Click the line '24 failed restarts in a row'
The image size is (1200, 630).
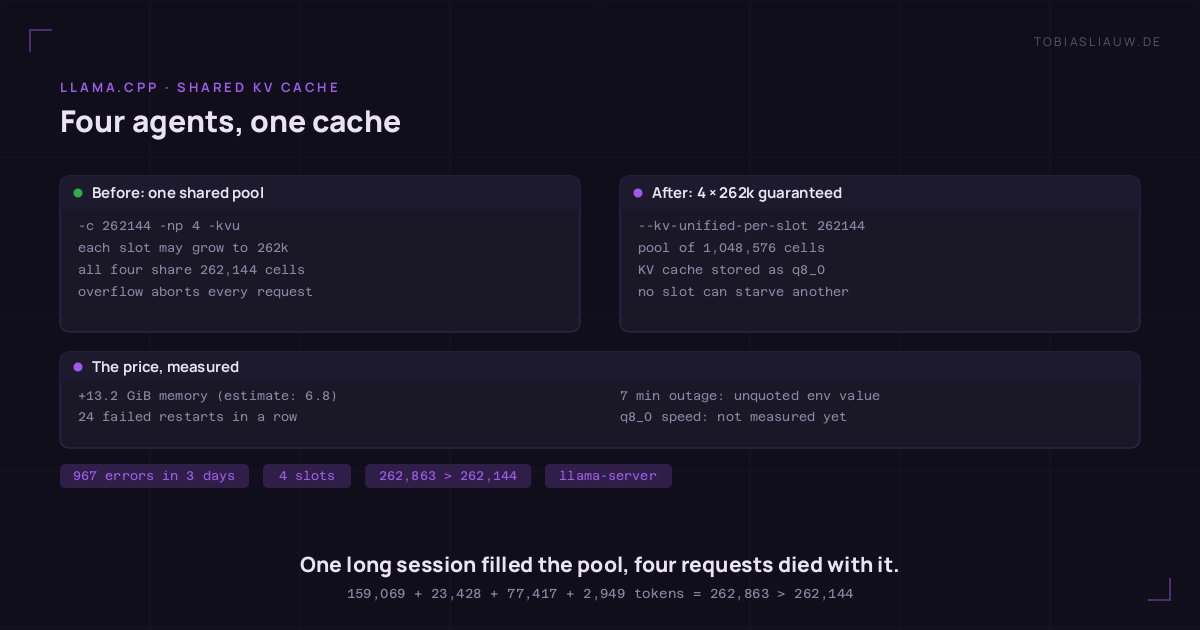(187, 417)
